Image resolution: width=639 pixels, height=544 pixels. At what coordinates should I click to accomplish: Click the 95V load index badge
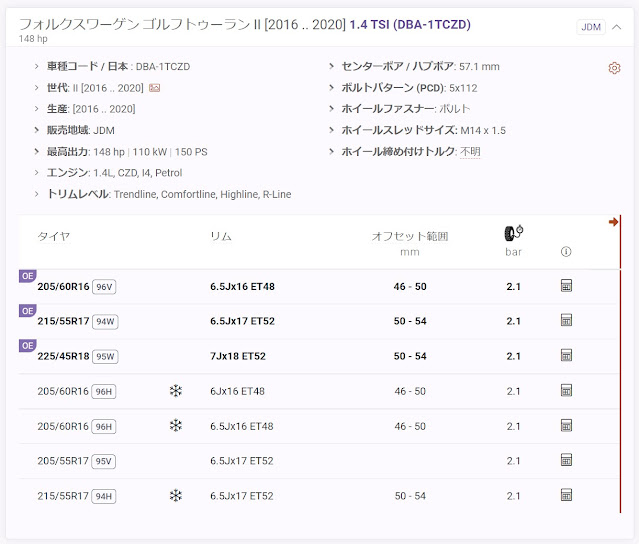pyautogui.click(x=104, y=461)
